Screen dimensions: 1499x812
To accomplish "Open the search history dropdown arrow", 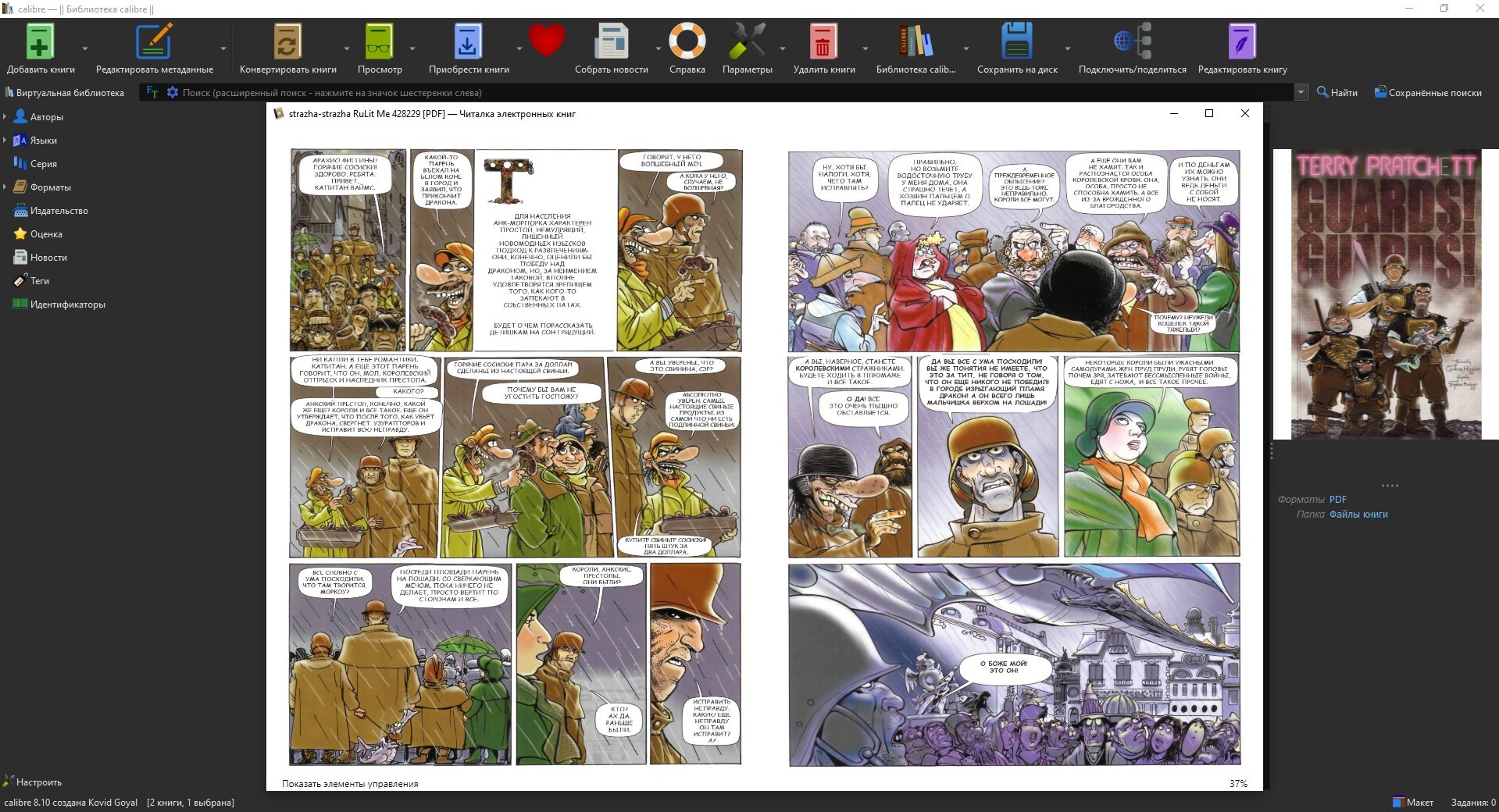I will coord(1301,92).
